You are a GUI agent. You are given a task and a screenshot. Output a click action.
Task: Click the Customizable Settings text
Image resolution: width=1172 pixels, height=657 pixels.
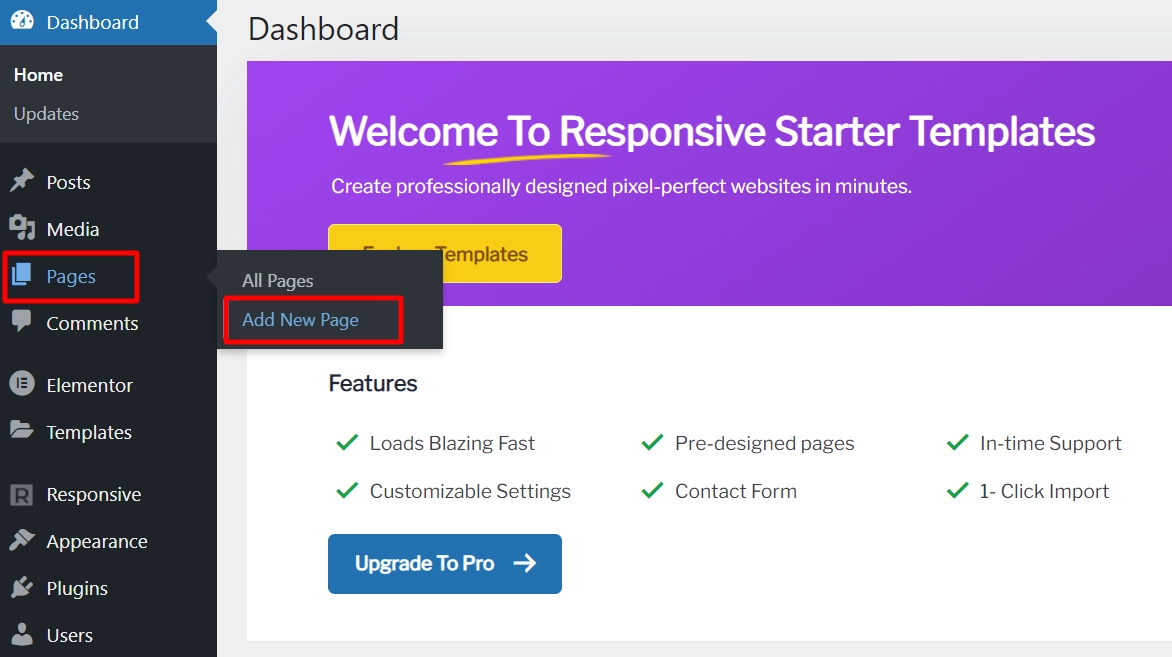(470, 491)
